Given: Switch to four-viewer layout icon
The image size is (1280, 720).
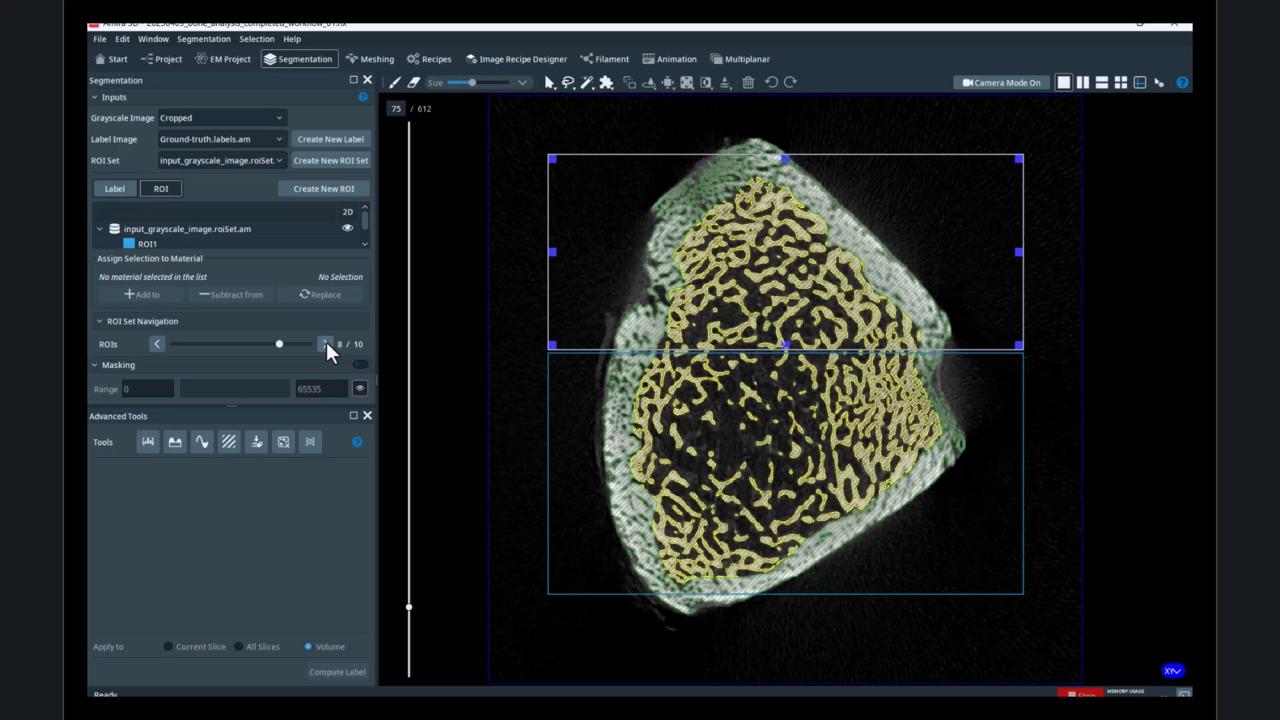Looking at the screenshot, I should 1121,83.
